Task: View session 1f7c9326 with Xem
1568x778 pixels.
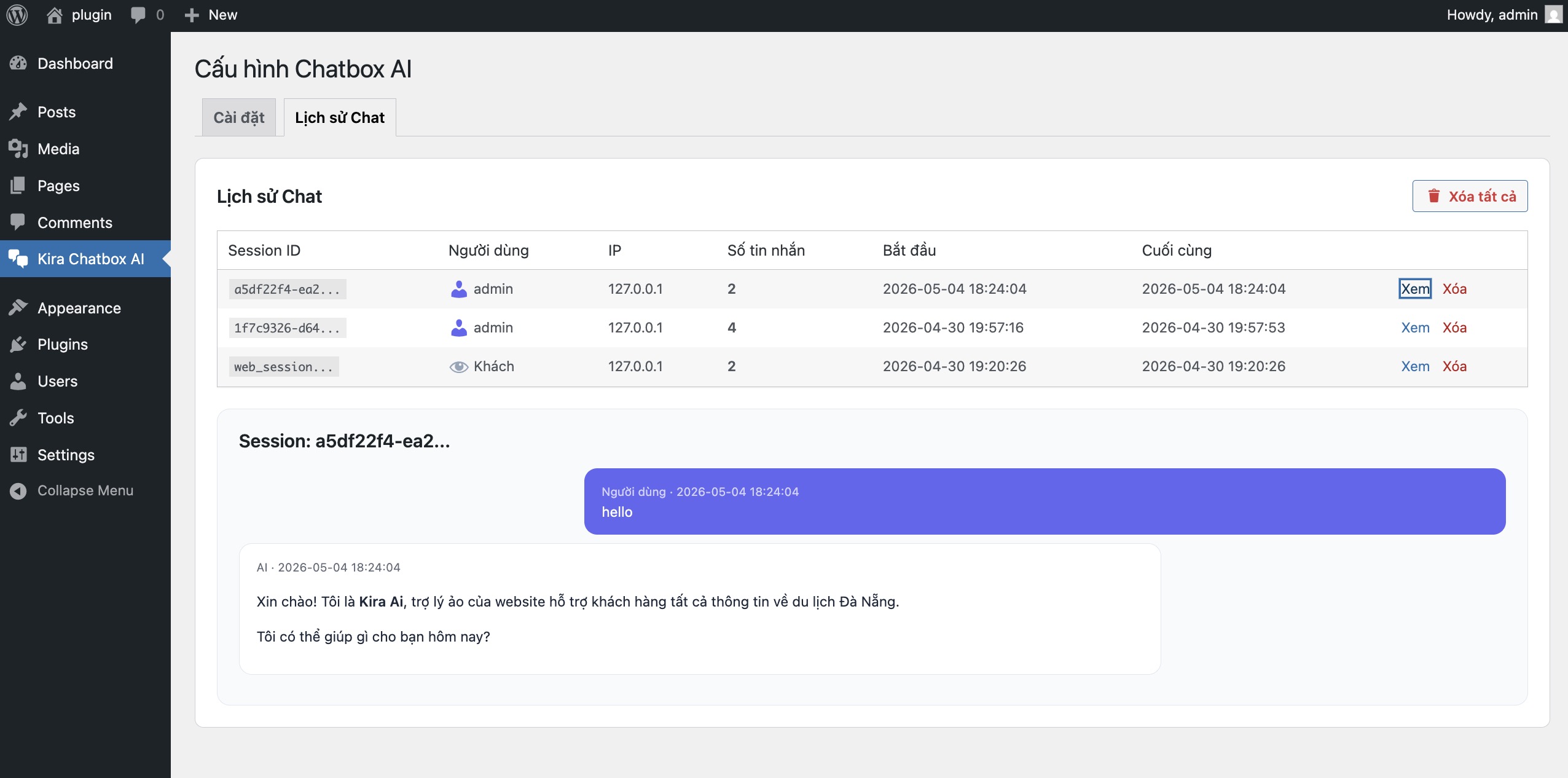Action: 1415,328
